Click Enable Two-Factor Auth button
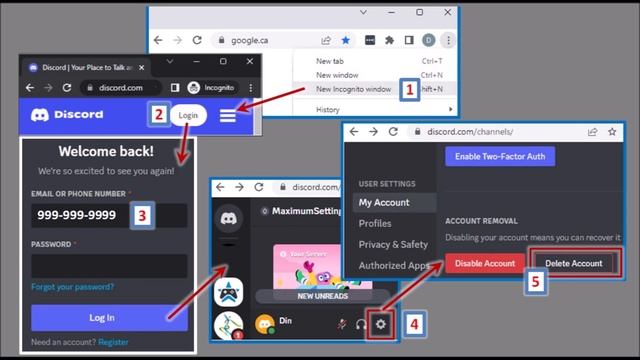640x360 pixels. coord(500,156)
